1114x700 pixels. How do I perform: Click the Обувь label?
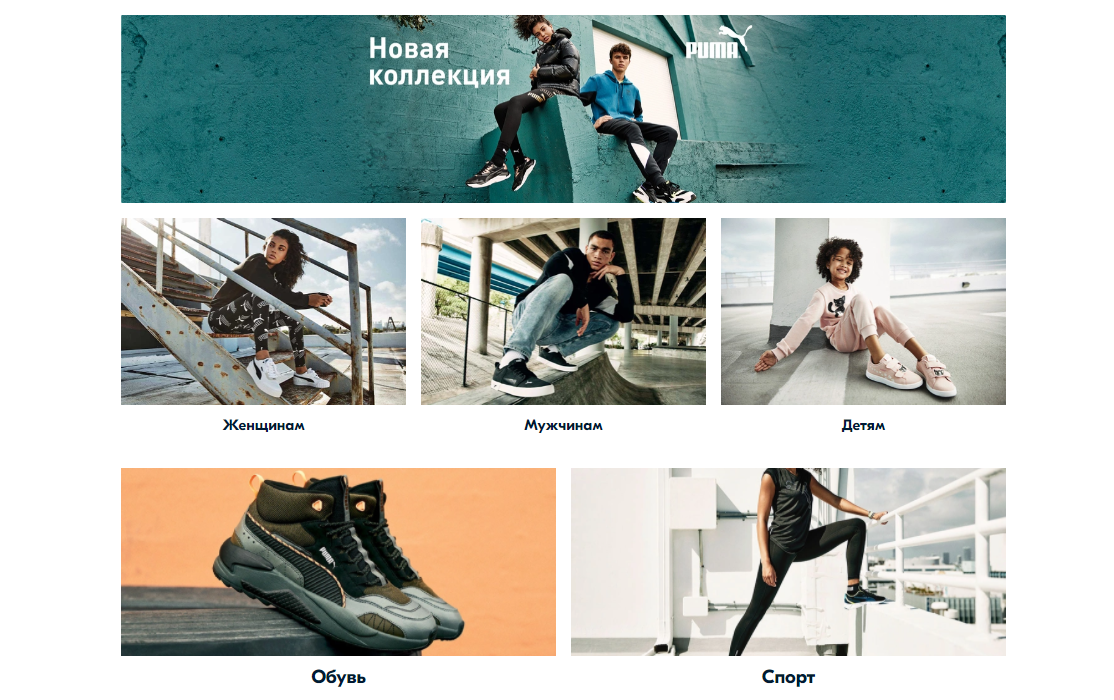(338, 677)
